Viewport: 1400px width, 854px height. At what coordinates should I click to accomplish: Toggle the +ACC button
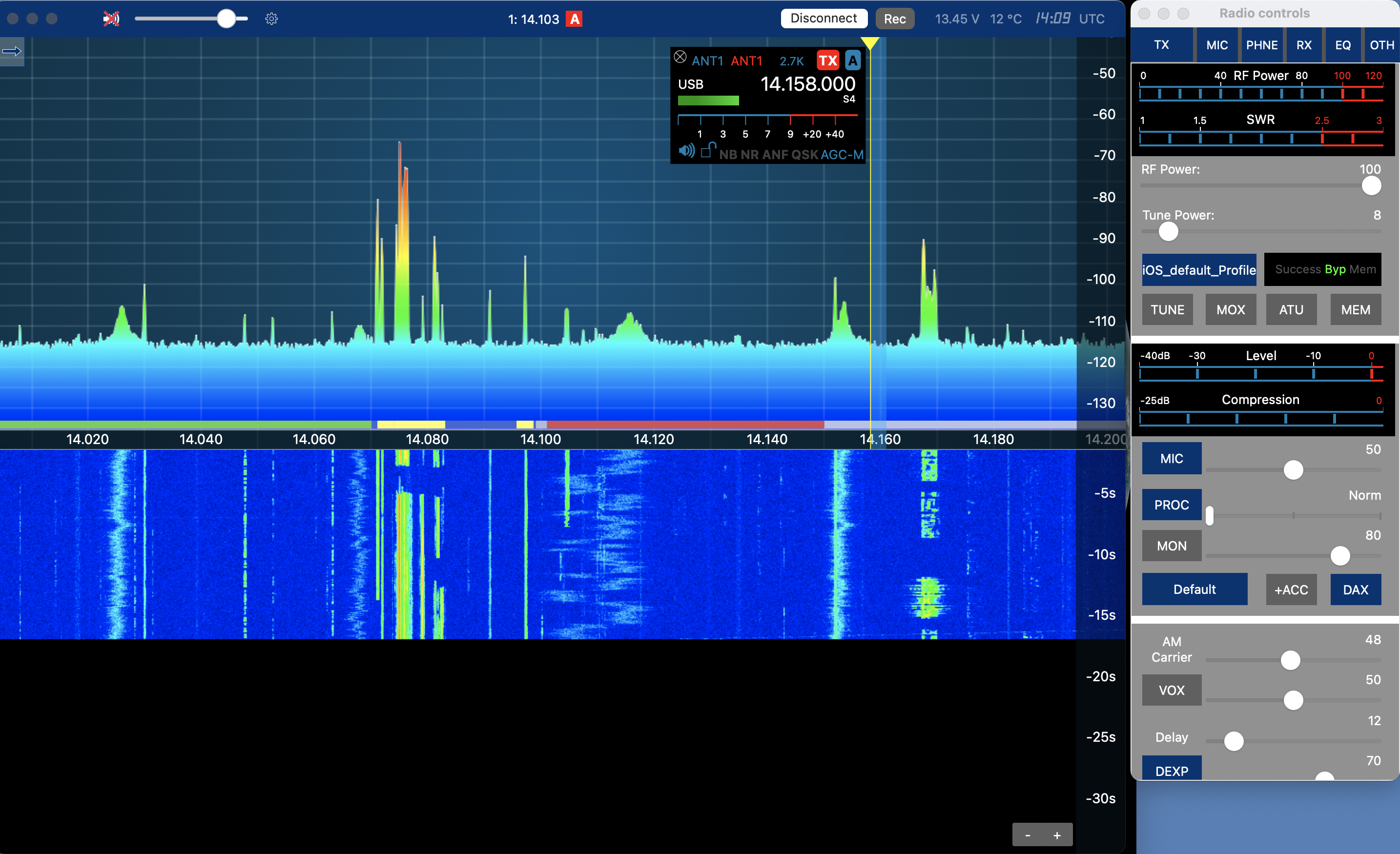[x=1292, y=590]
